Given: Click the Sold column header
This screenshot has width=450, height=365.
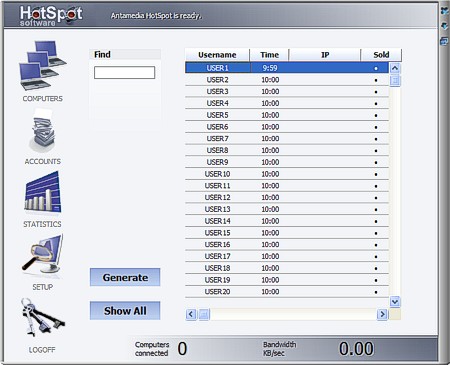Looking at the screenshot, I should tap(381, 55).
